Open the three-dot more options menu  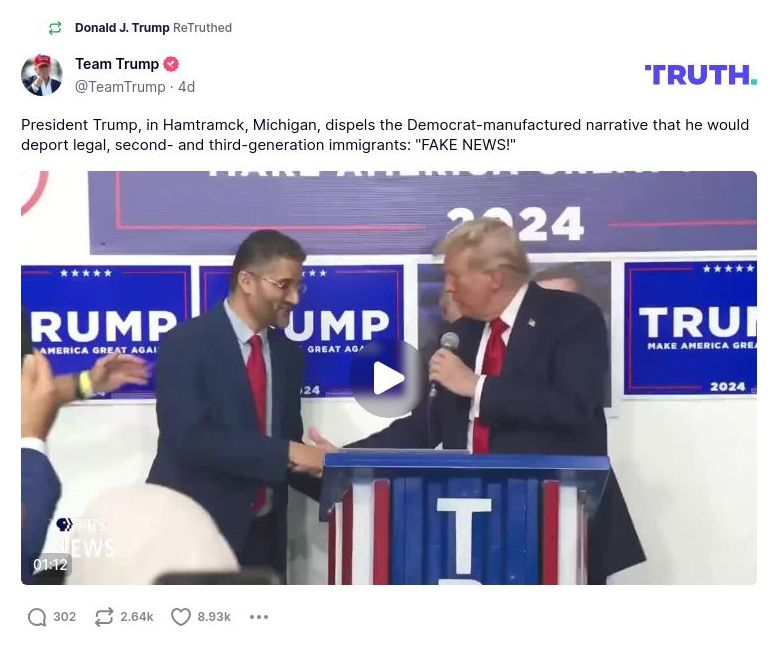pos(259,617)
